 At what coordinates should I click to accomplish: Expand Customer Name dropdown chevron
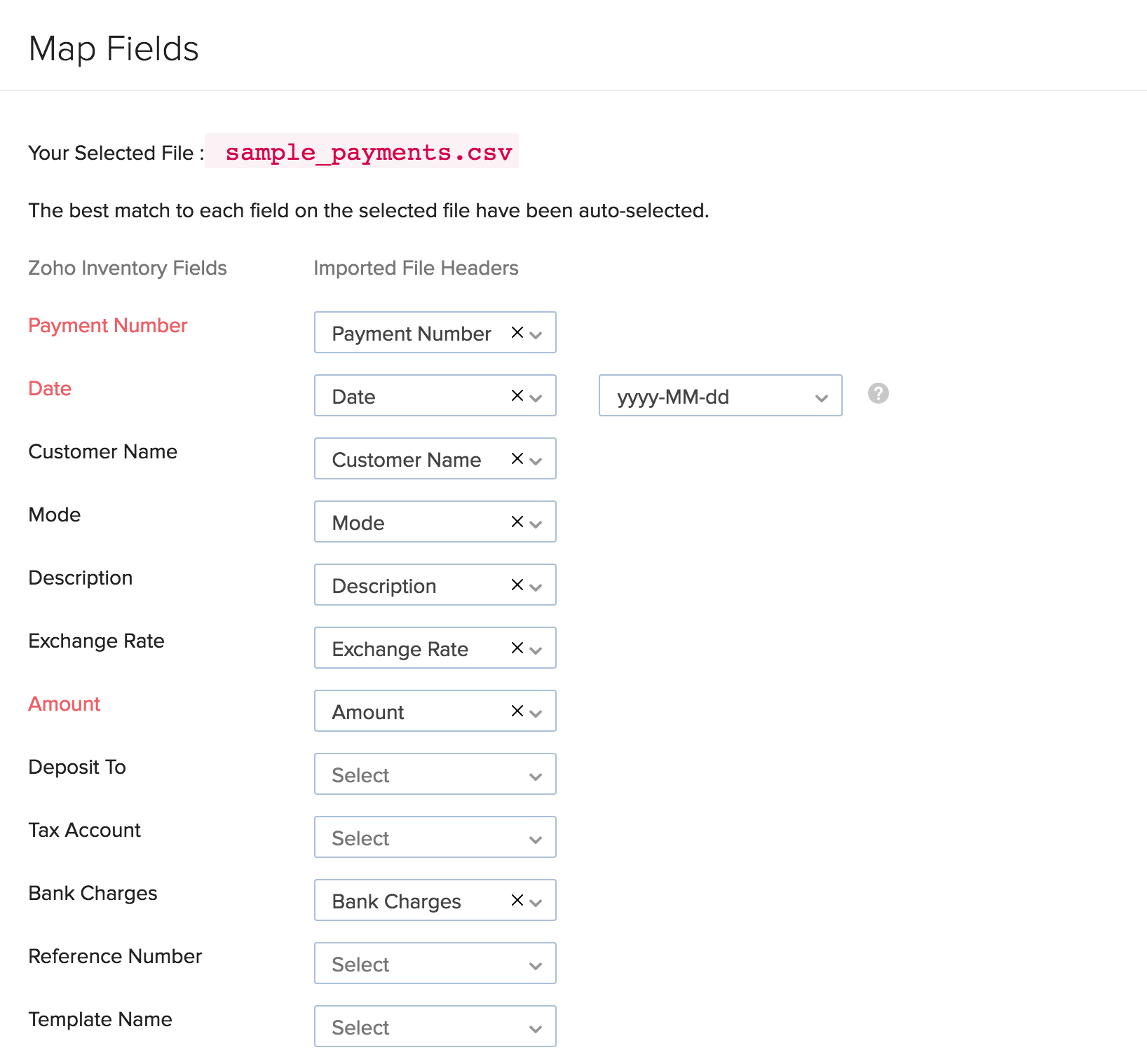point(536,461)
